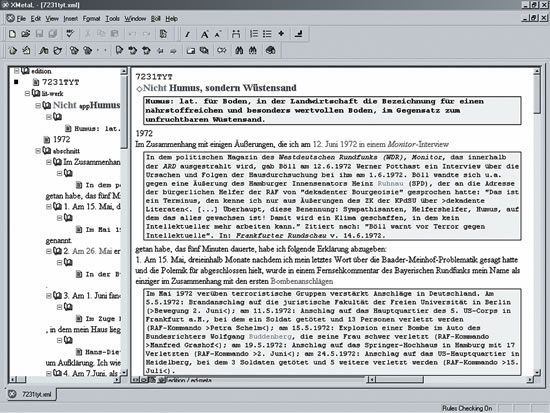Screen dimensions: 550x413
Task: Run spelling check with checkmark icon
Action: pos(70,34)
